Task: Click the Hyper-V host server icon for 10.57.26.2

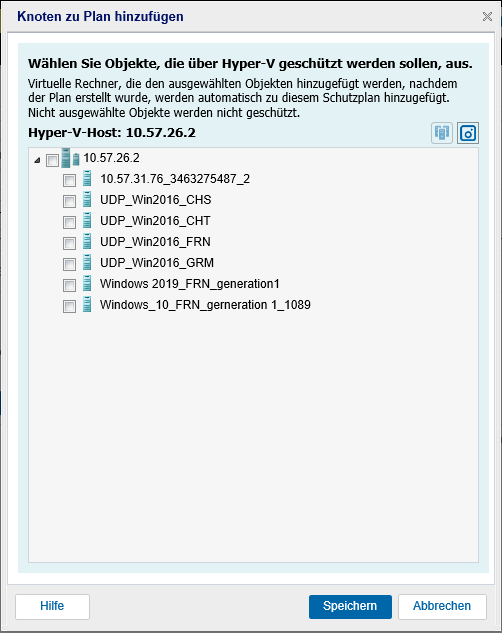Action: pyautogui.click(x=70, y=158)
